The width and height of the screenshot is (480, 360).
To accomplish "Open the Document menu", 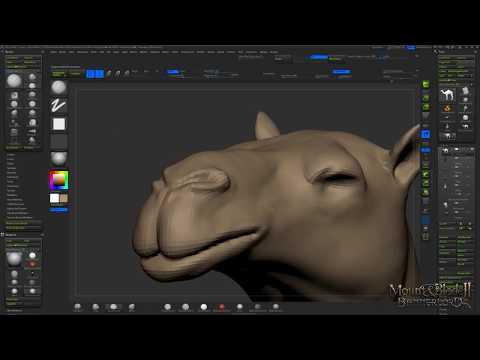I will click(82, 52).
